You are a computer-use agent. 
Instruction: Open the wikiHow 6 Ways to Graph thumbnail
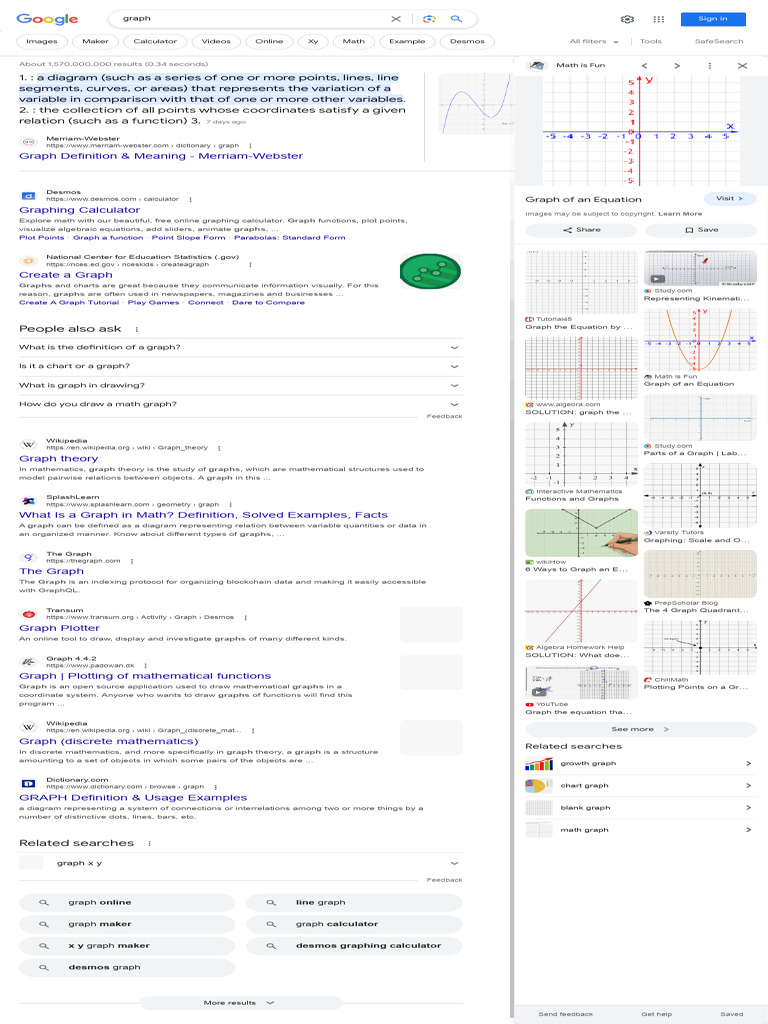(581, 534)
